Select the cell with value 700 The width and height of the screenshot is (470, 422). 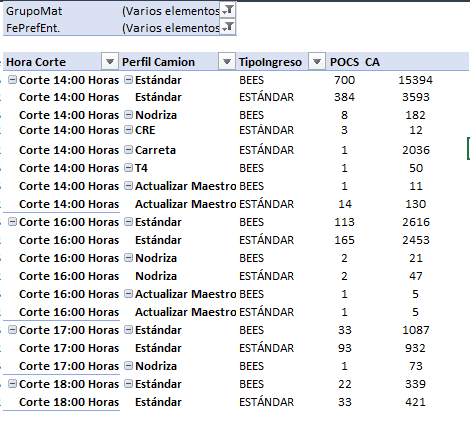tap(345, 80)
